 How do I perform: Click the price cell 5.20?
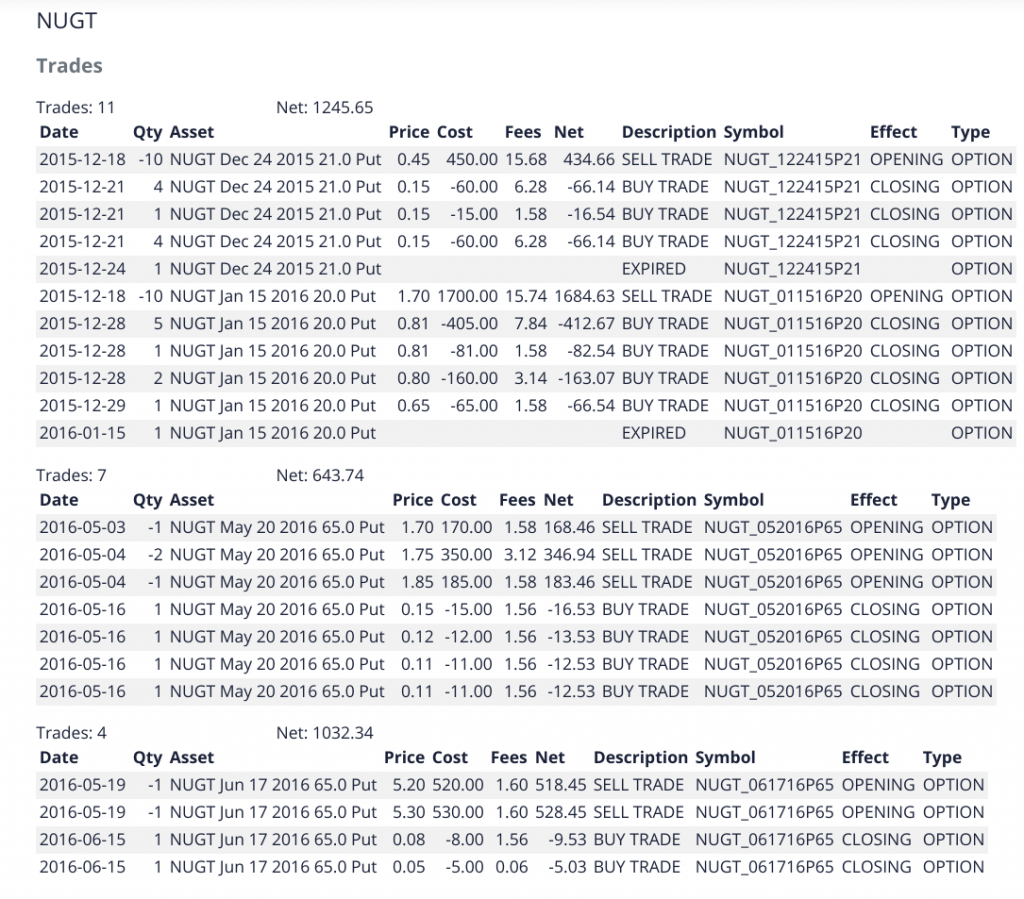409,785
